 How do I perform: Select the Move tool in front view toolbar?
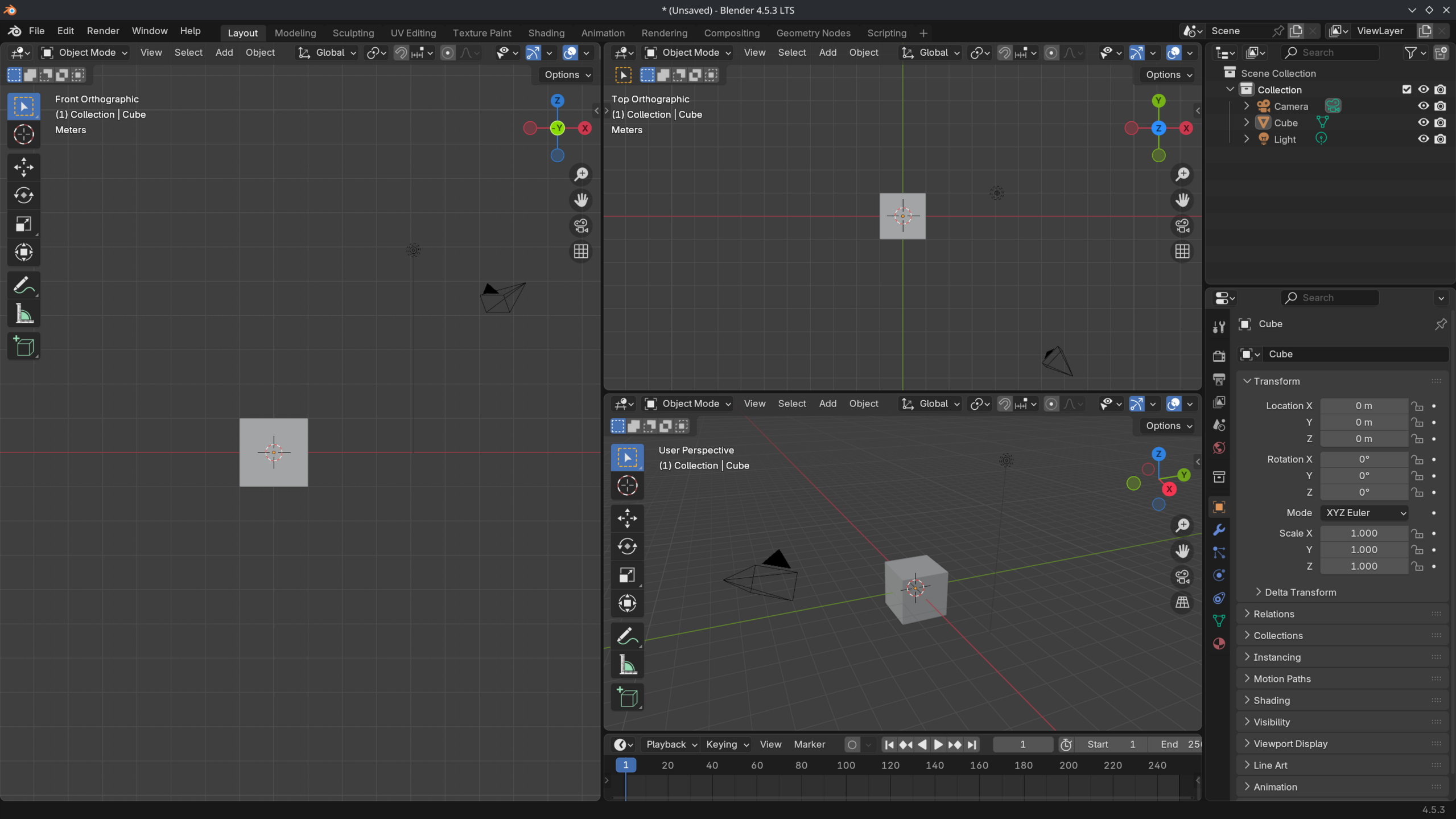tap(23, 166)
